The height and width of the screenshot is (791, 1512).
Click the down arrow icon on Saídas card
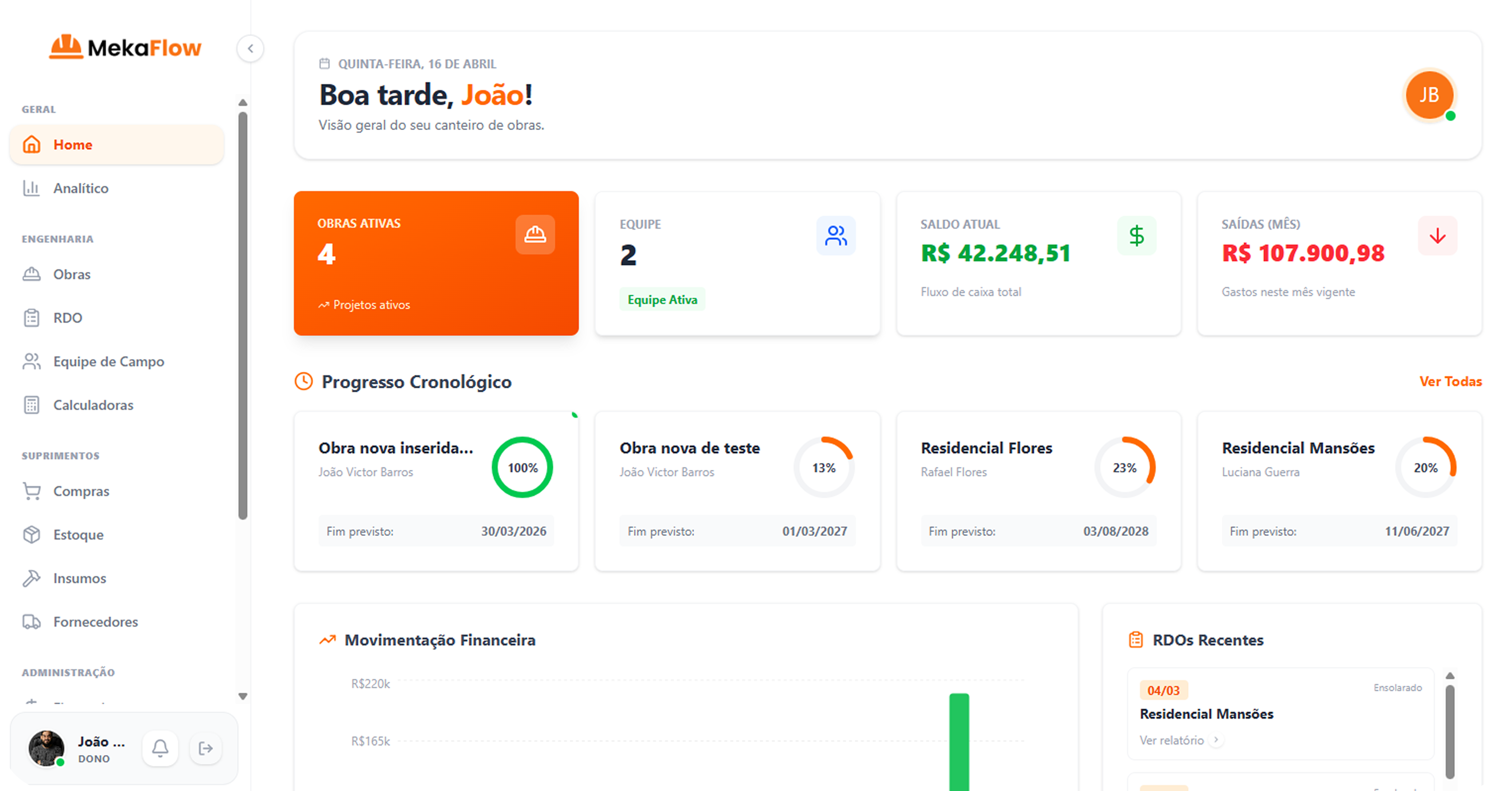click(x=1437, y=235)
